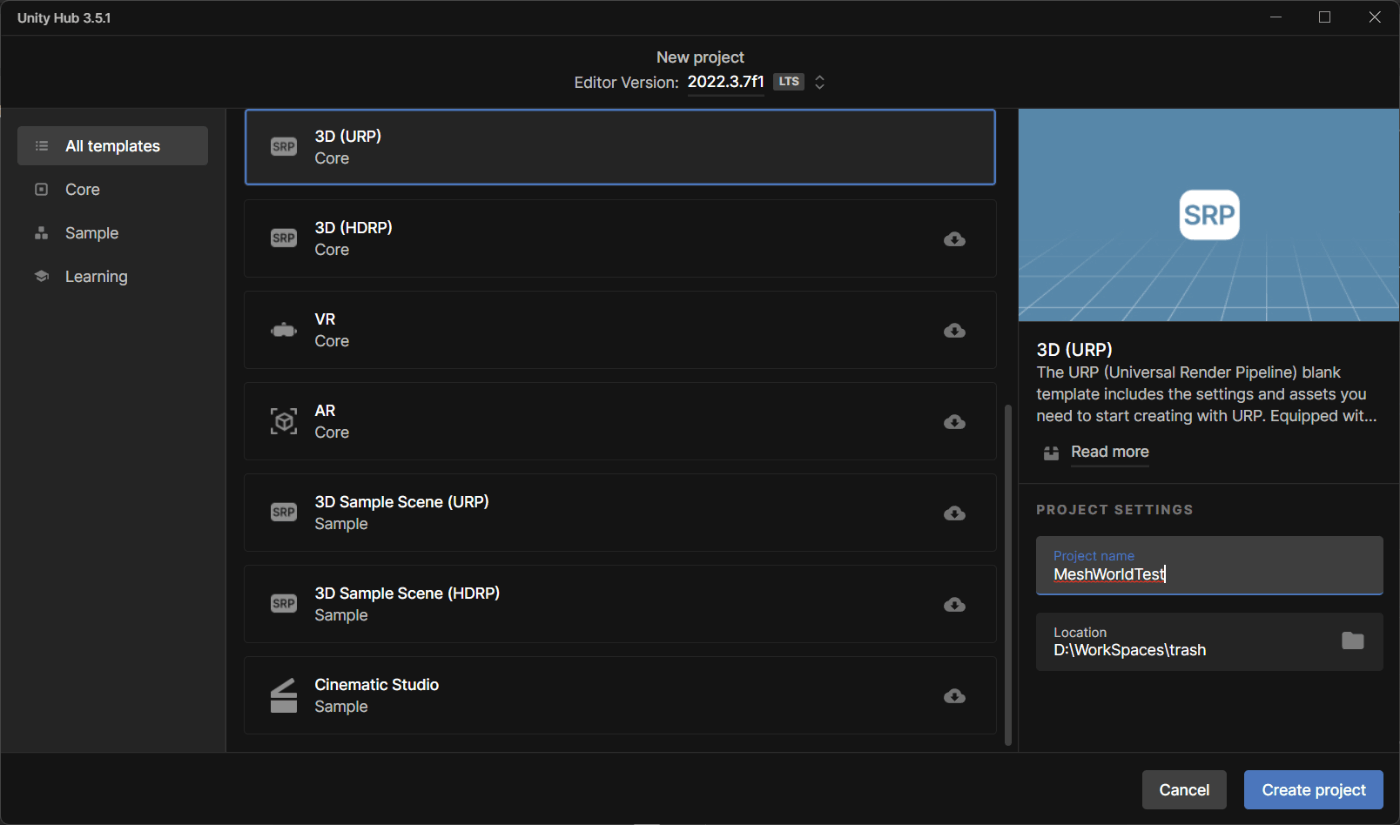This screenshot has width=1400, height=825.
Task: Click the New project title text
Action: pyautogui.click(x=700, y=58)
